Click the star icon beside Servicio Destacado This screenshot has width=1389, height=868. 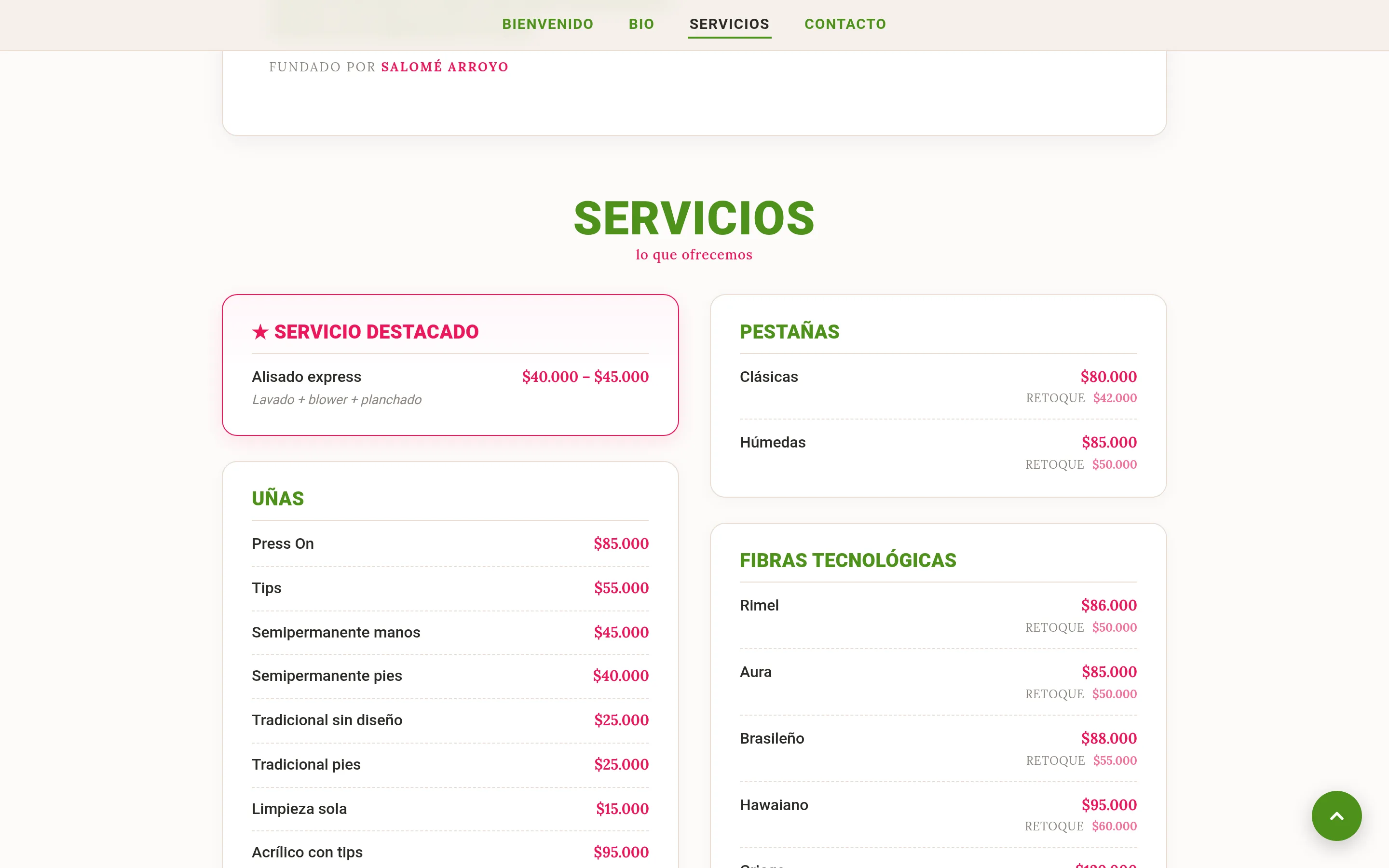(260, 332)
